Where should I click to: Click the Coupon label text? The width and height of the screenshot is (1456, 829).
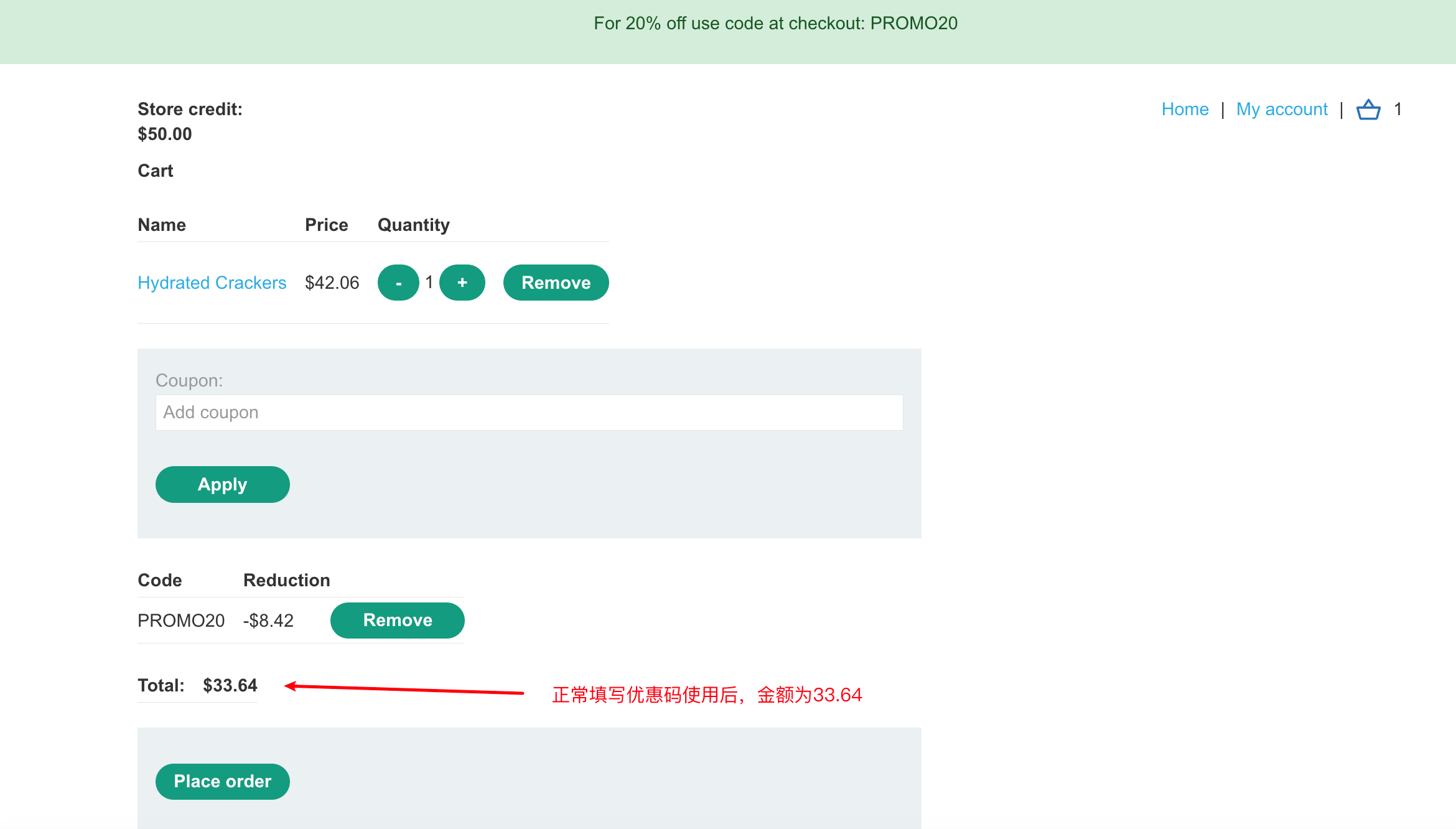tap(189, 380)
